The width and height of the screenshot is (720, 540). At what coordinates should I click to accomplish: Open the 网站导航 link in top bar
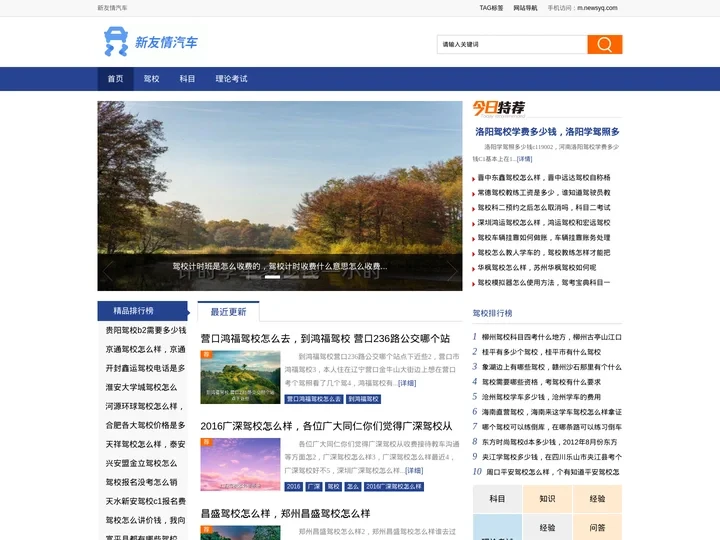[525, 8]
